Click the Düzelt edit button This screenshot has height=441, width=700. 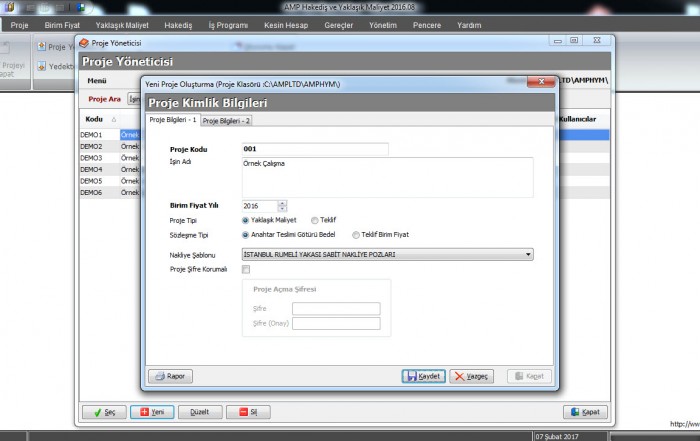tap(199, 411)
